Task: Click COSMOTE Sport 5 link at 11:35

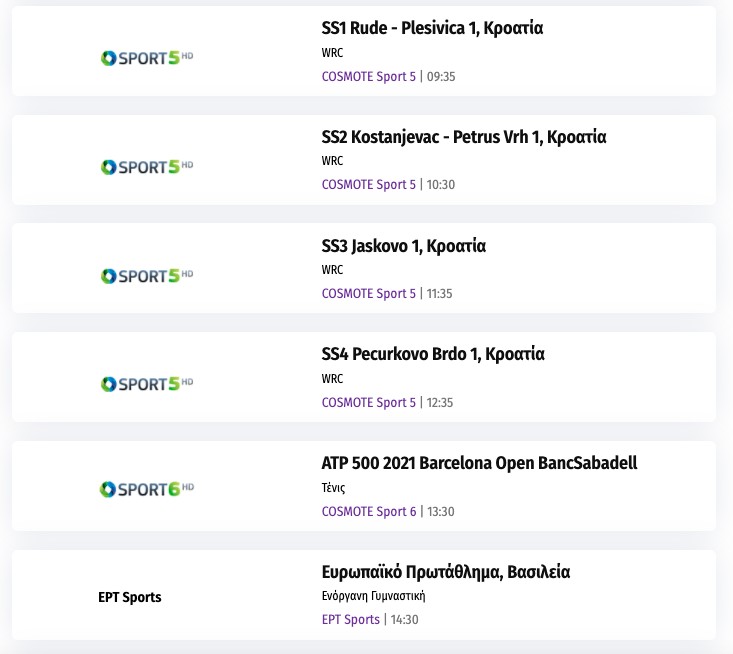Action: 368,294
